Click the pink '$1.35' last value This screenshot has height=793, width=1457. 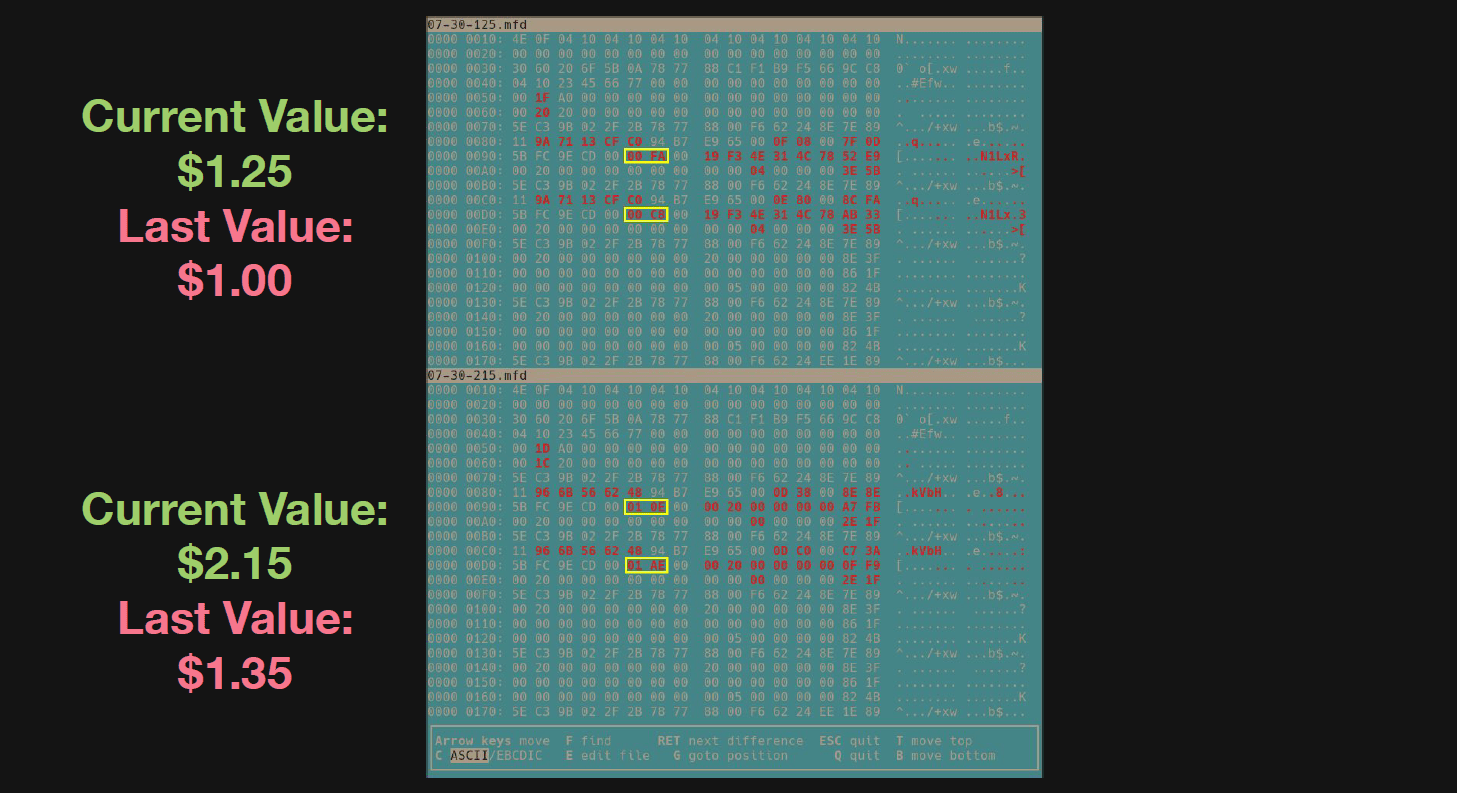coord(235,672)
